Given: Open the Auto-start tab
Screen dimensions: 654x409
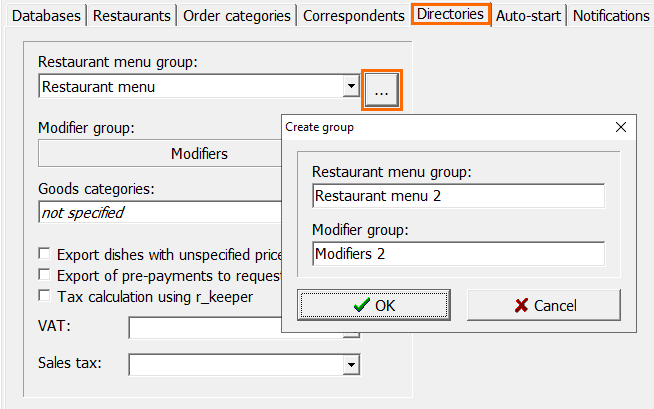Looking at the screenshot, I should pyautogui.click(x=528, y=16).
